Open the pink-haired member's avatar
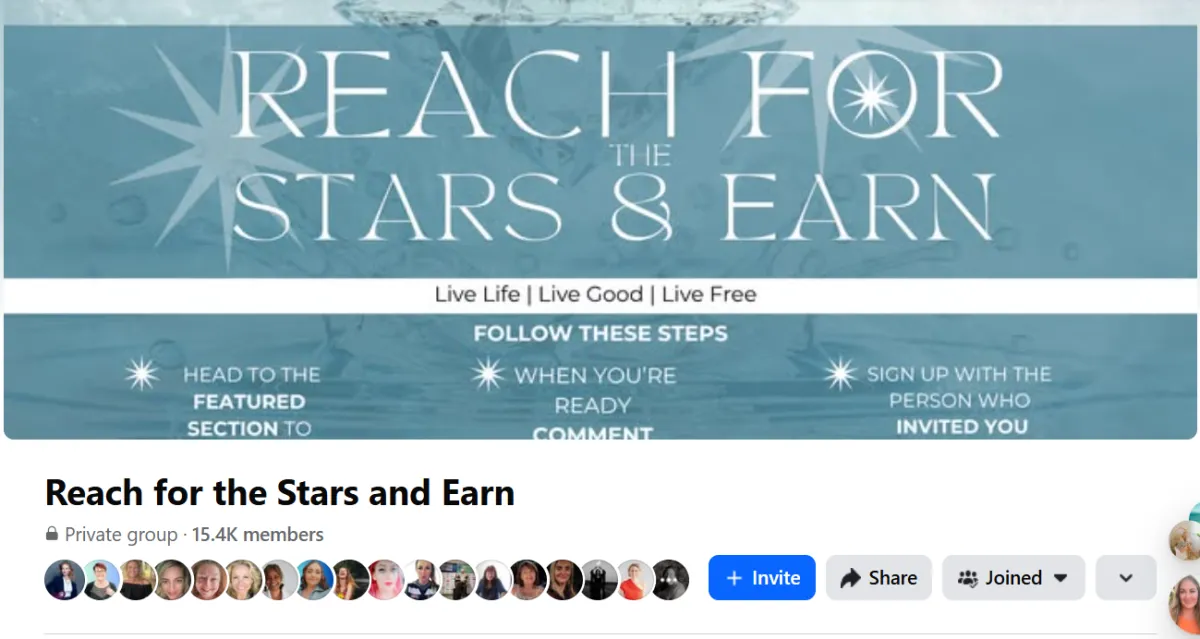Image resolution: width=1200 pixels, height=639 pixels. coord(386,580)
